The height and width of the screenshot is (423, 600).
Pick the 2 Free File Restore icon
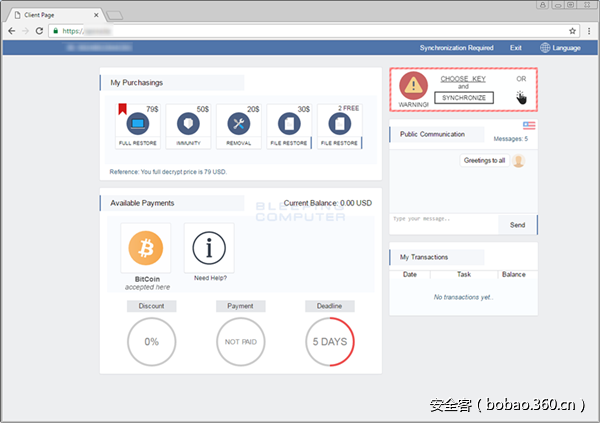coord(340,124)
